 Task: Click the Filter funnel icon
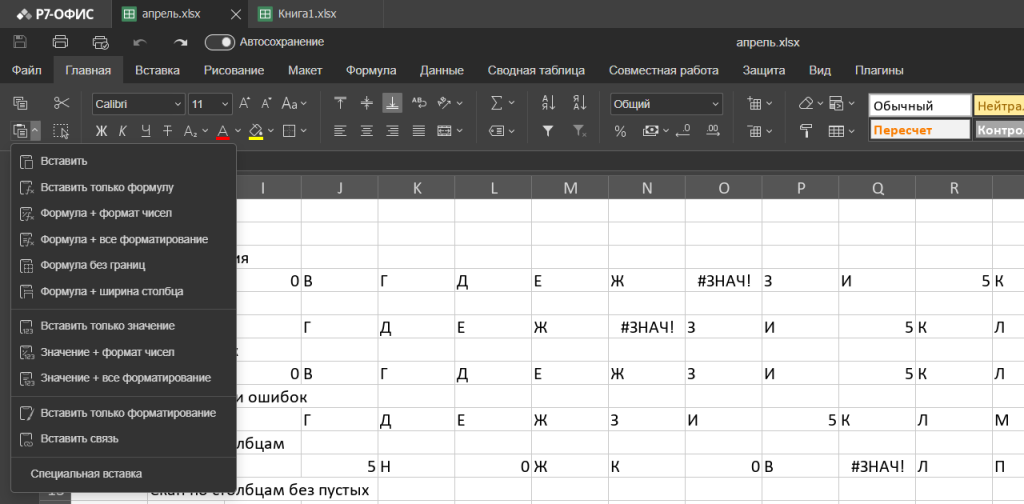(549, 131)
